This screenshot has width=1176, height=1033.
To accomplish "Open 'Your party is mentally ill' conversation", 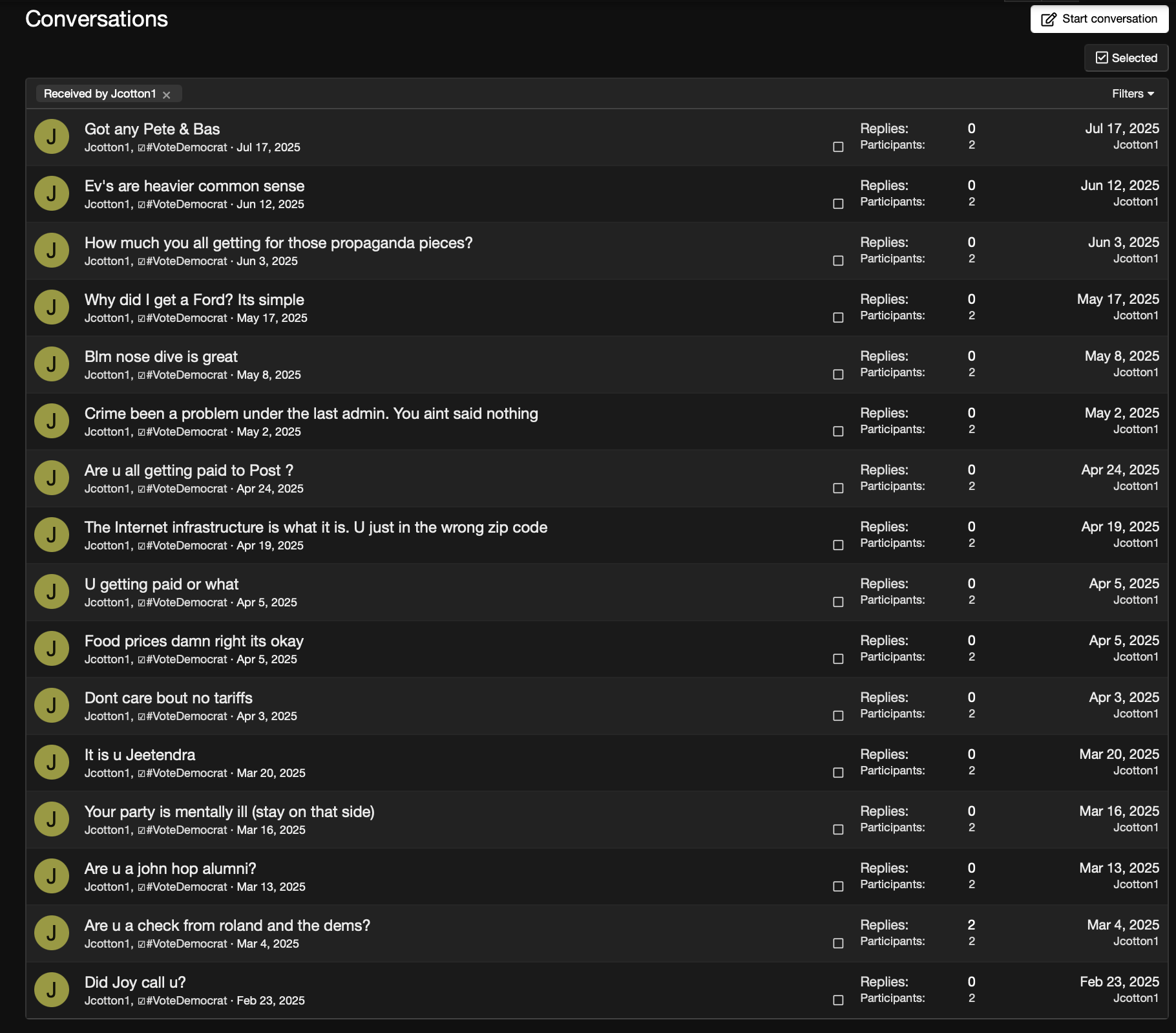I will (x=229, y=812).
